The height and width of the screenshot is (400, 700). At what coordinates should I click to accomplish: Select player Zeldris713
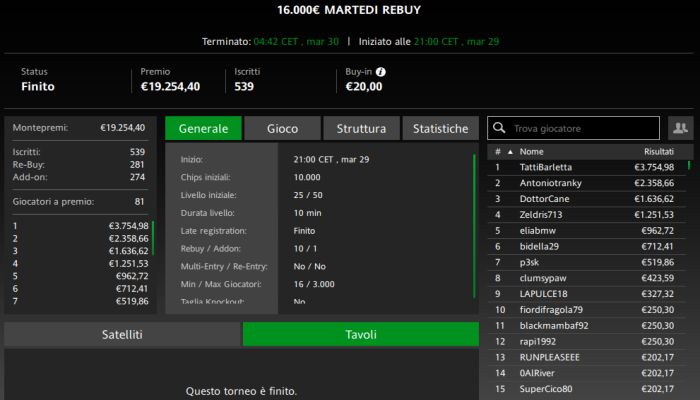[587, 215]
